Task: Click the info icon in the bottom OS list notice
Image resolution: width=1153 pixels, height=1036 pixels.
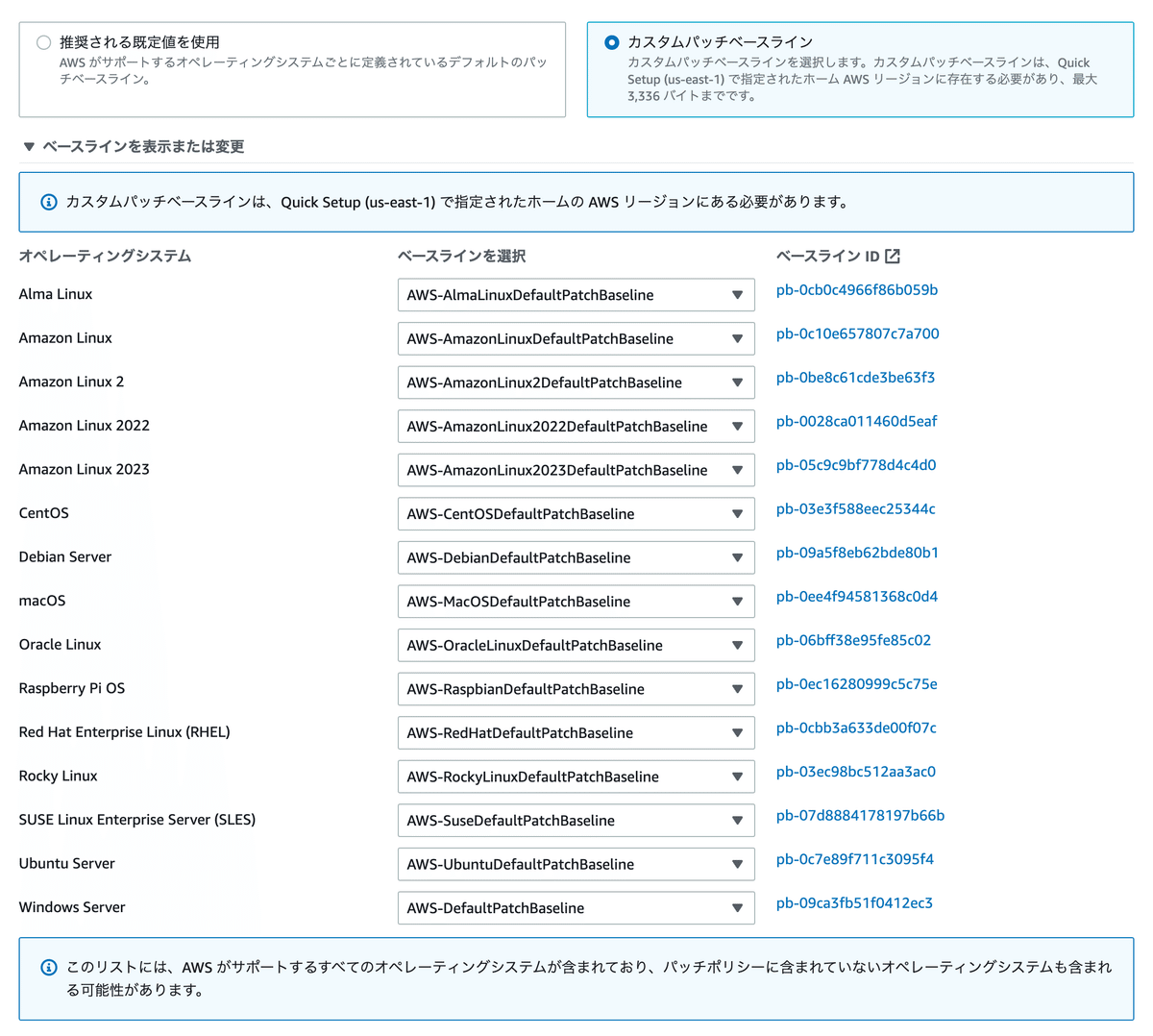Action: [x=48, y=967]
